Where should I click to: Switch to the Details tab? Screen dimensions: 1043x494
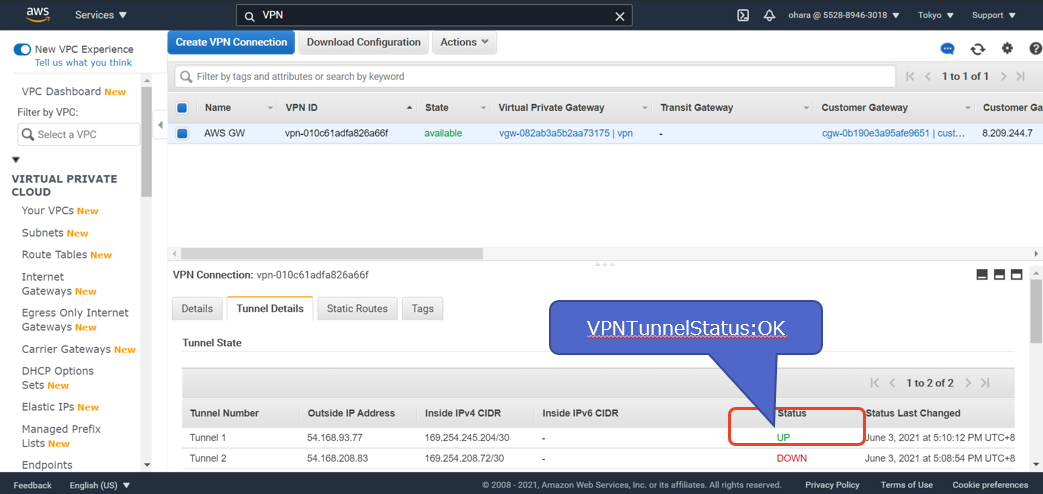click(197, 309)
